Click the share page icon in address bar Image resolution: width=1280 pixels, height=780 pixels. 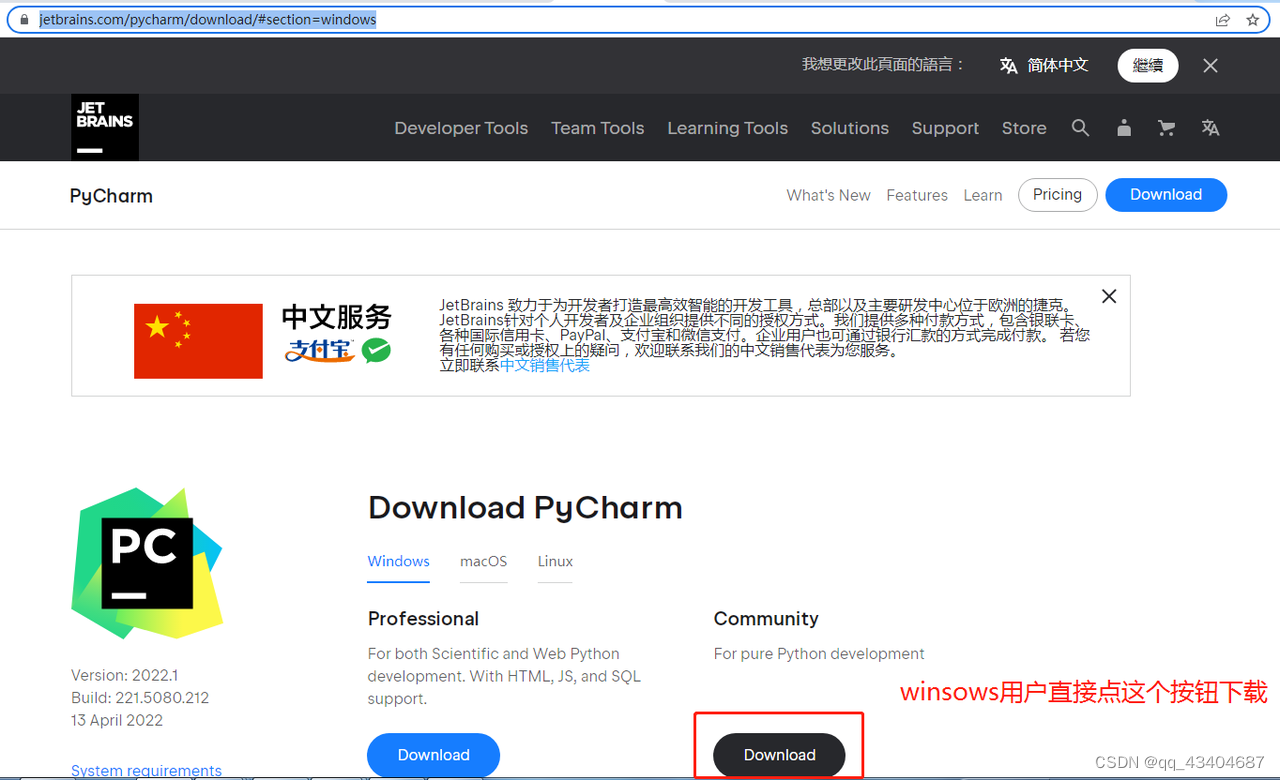point(1222,19)
